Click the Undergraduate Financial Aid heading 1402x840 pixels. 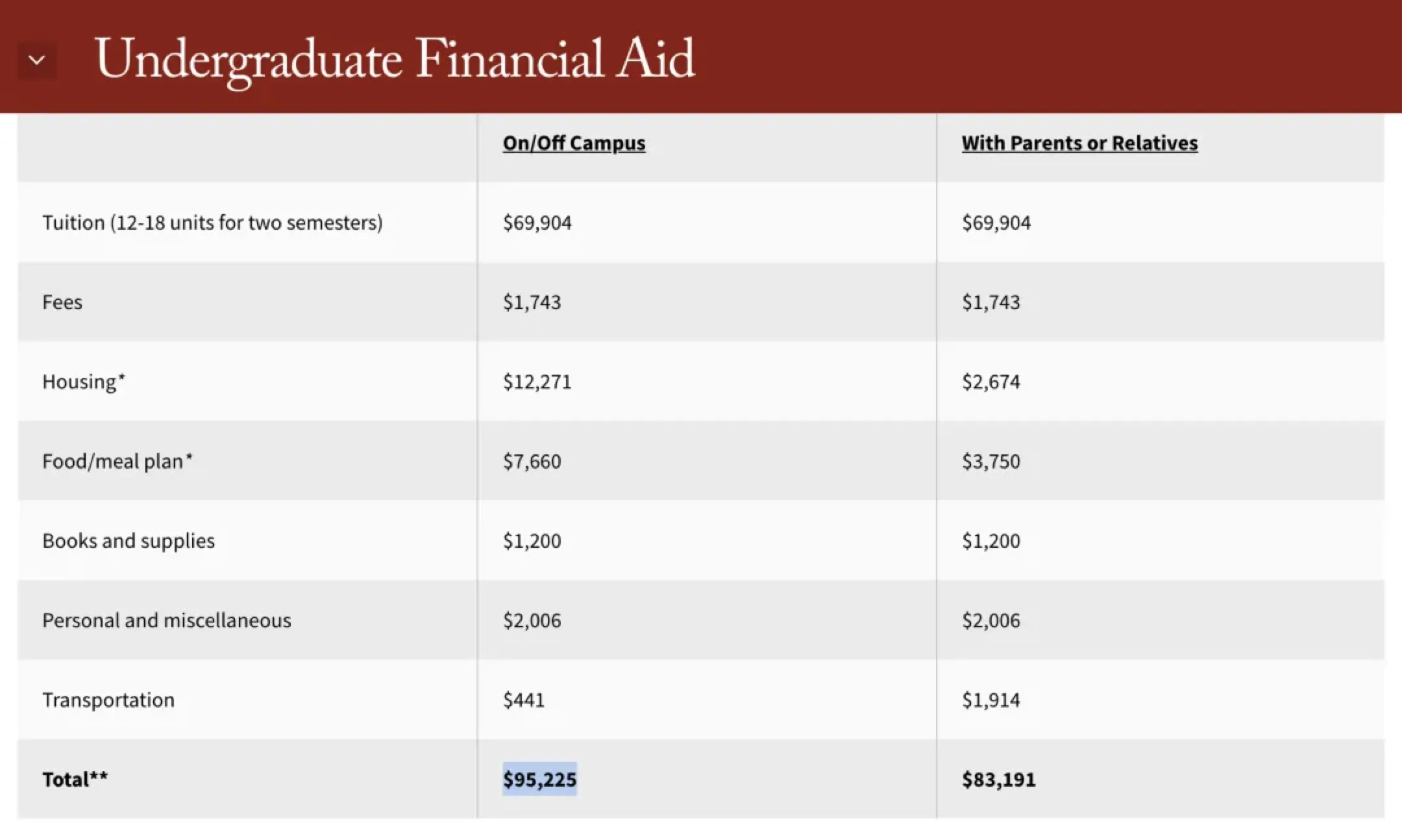(395, 59)
